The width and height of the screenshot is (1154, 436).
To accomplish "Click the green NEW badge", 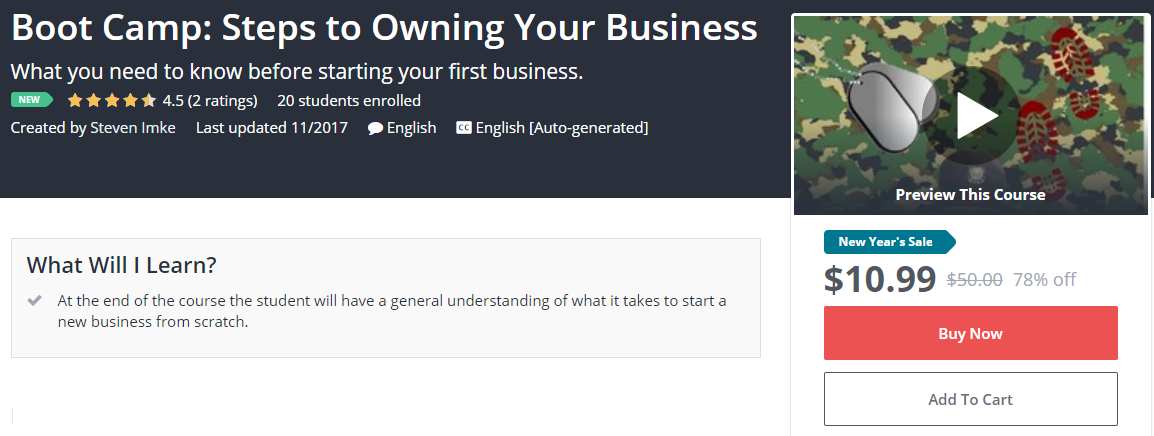I will click(x=29, y=100).
